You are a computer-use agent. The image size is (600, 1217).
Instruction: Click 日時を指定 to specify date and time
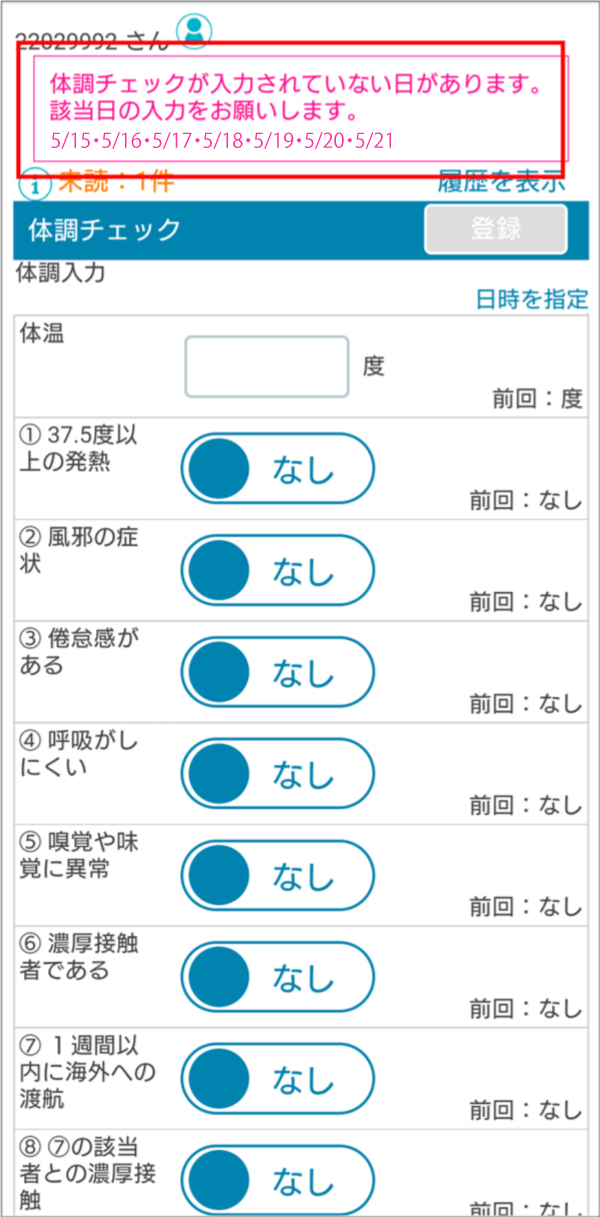point(530,299)
